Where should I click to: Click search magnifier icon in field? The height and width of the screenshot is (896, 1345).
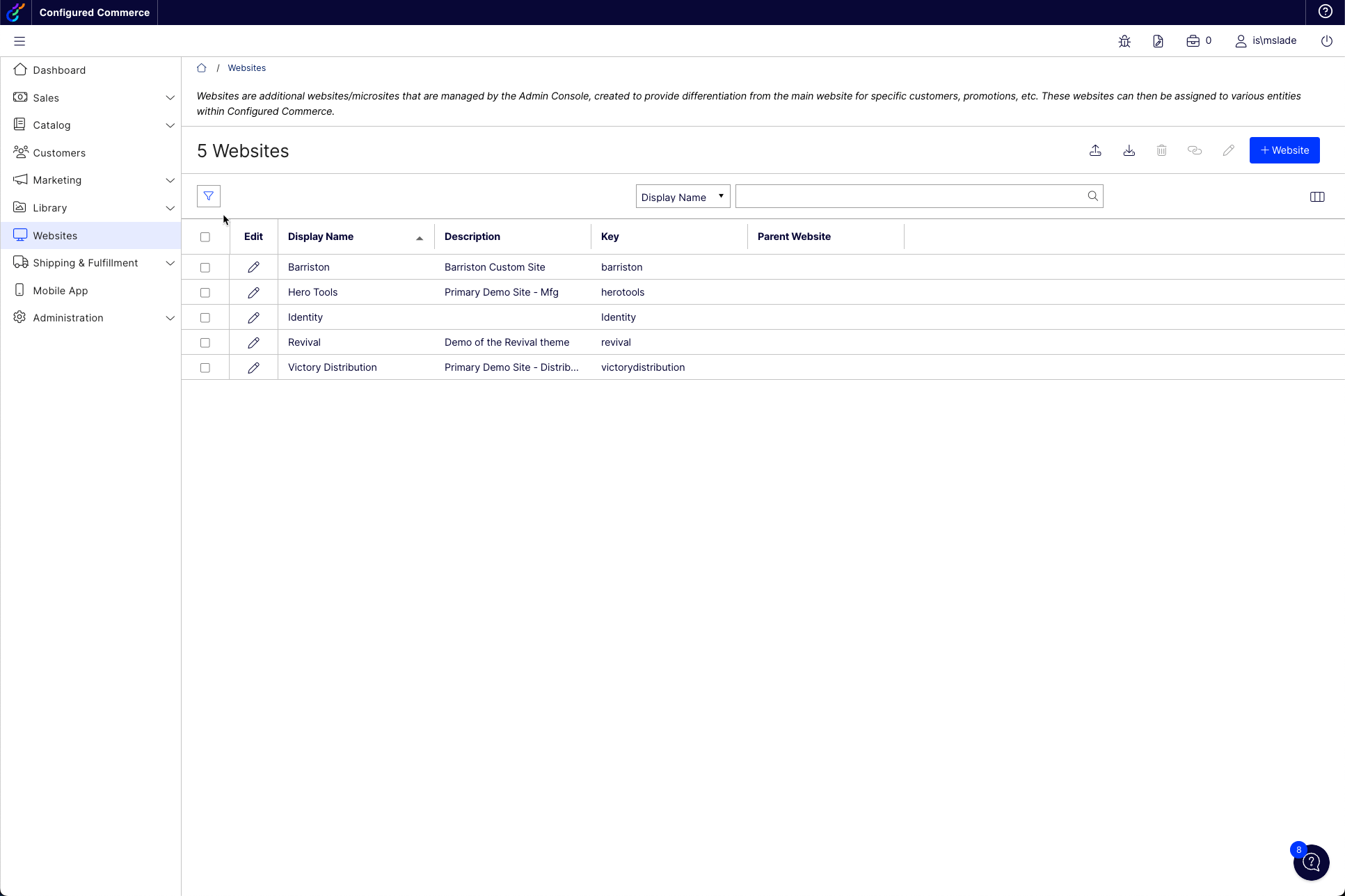[x=1092, y=196]
